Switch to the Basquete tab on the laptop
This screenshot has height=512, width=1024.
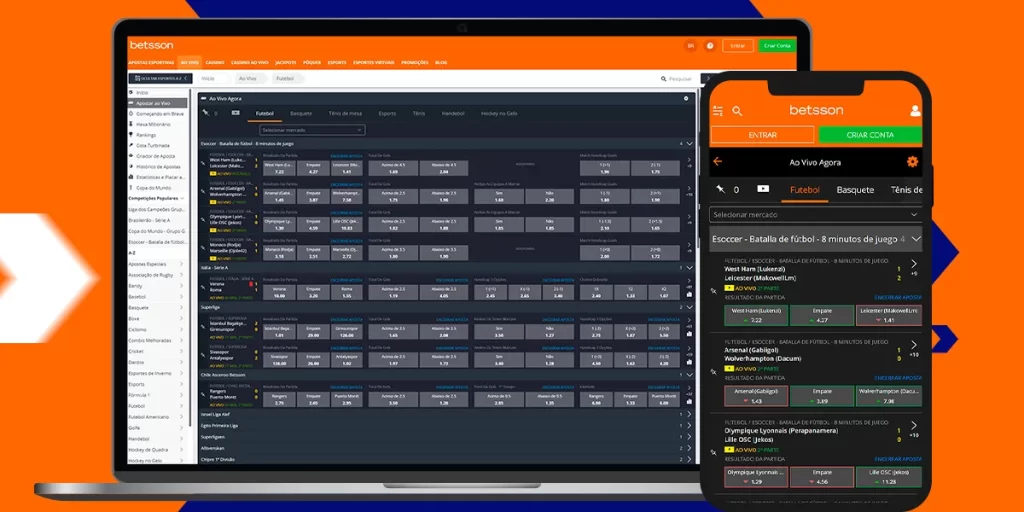pyautogui.click(x=301, y=114)
